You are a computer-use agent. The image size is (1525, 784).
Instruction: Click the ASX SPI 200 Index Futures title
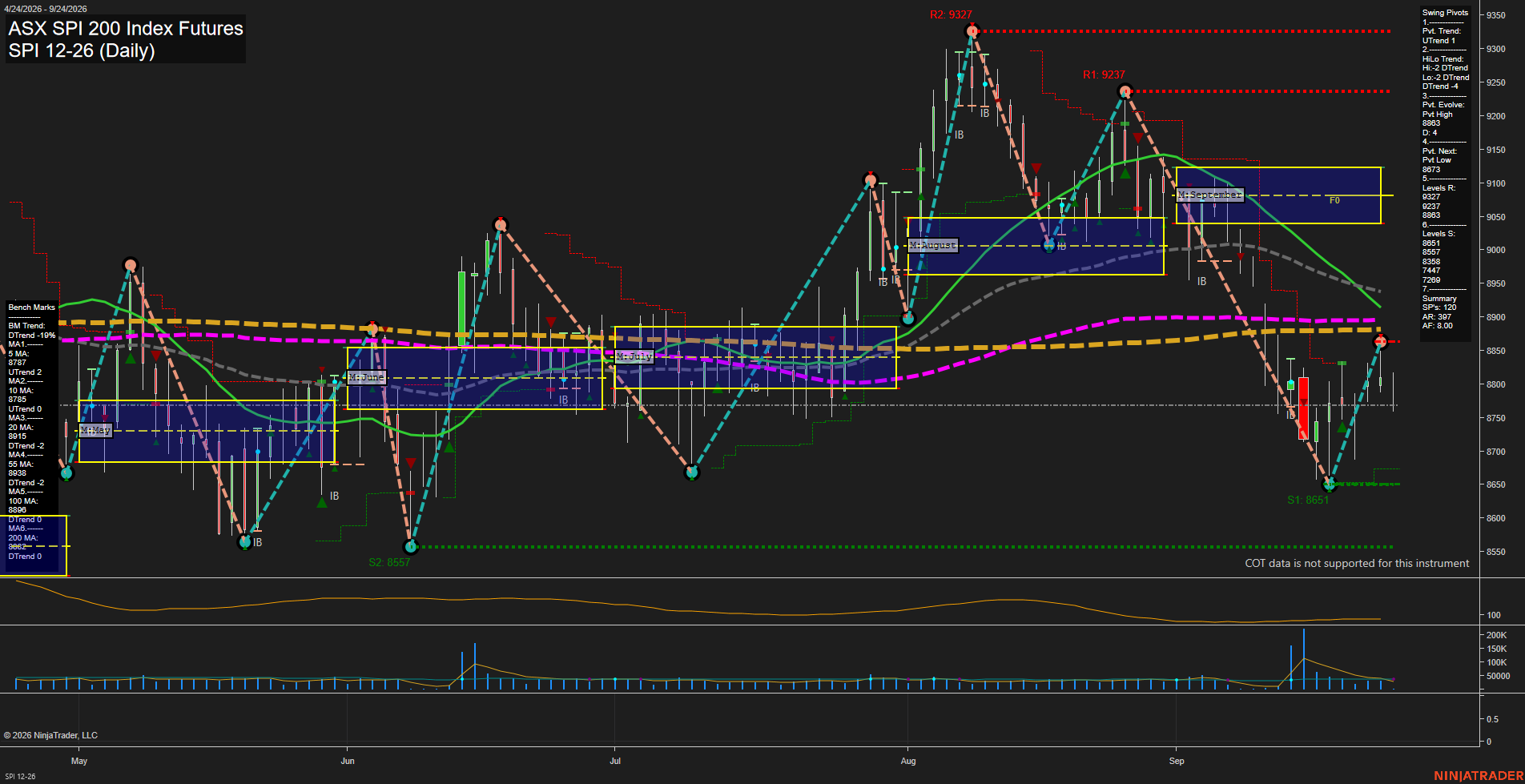click(126, 28)
